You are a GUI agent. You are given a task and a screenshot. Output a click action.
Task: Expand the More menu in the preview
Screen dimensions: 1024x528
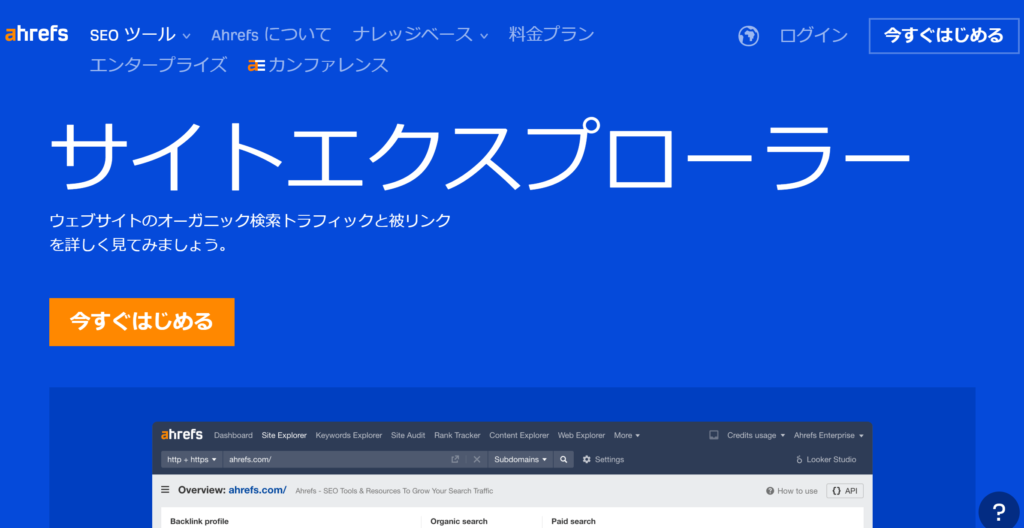point(626,435)
